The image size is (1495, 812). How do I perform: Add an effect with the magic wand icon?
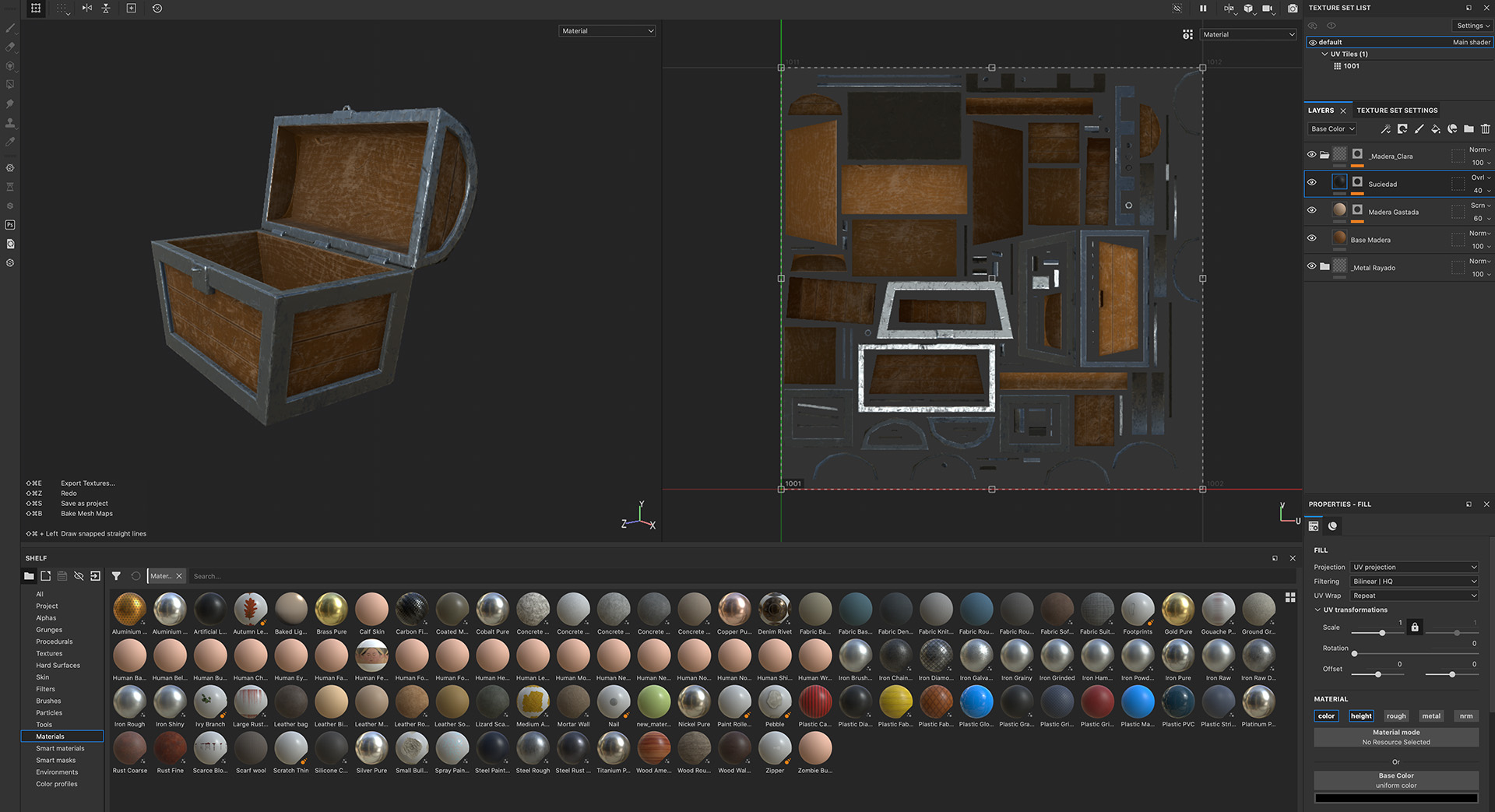click(x=1385, y=129)
